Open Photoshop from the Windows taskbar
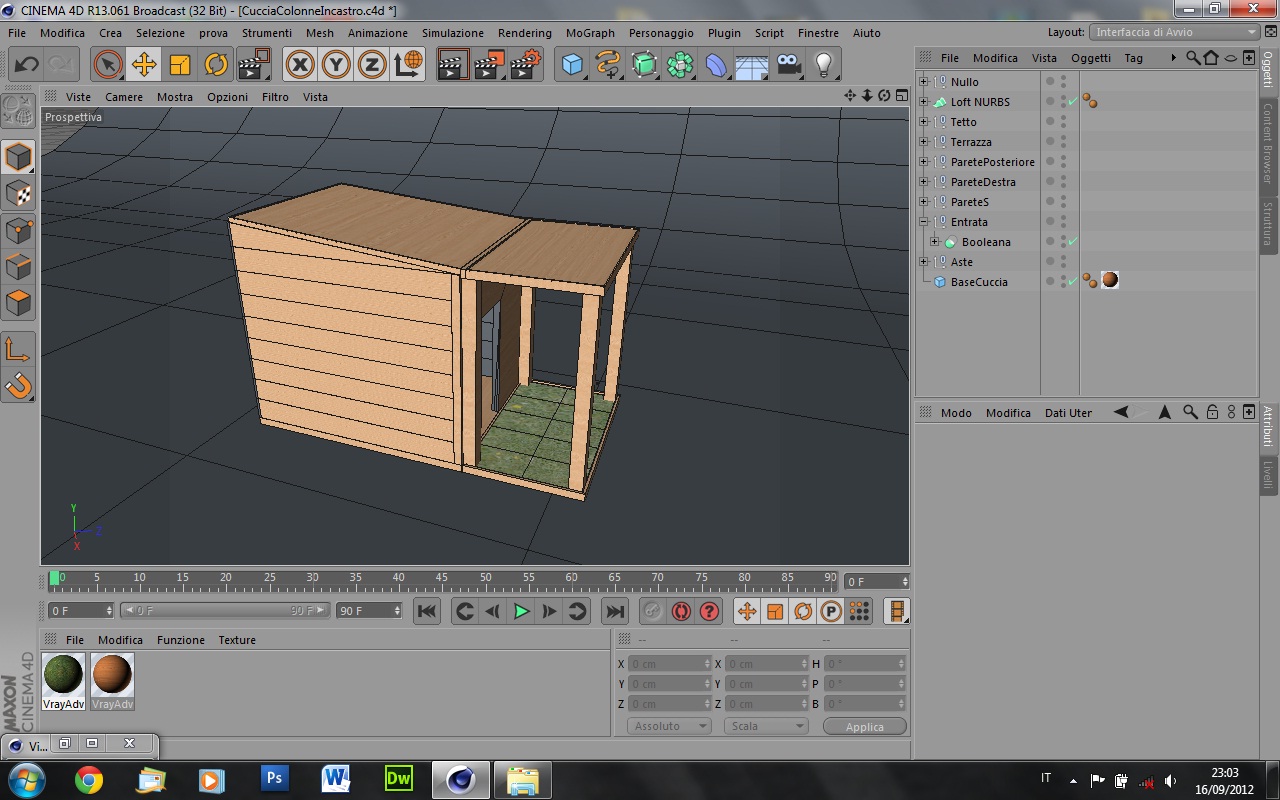 tap(274, 778)
